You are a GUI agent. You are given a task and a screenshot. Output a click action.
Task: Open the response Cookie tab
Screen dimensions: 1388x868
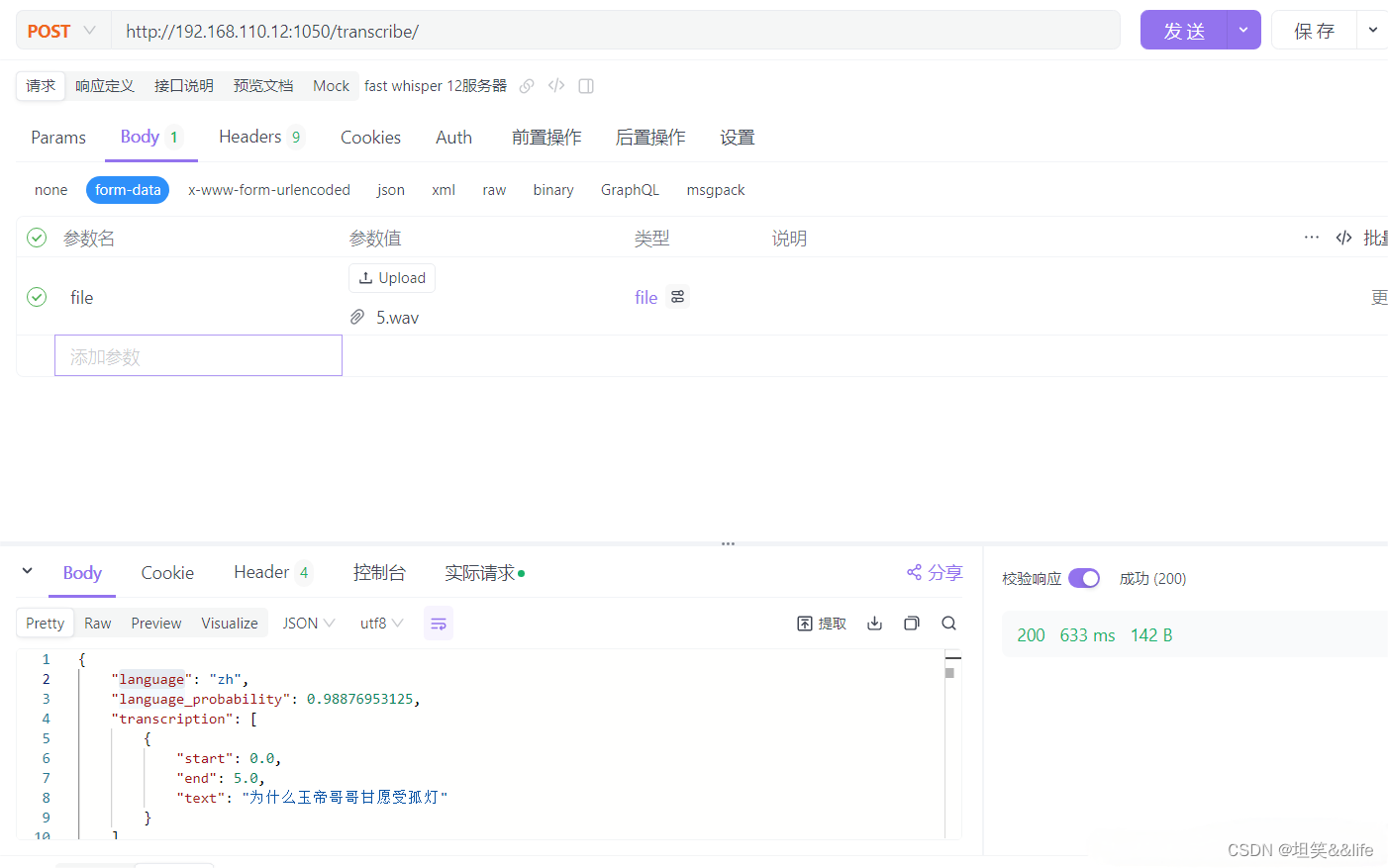click(167, 573)
